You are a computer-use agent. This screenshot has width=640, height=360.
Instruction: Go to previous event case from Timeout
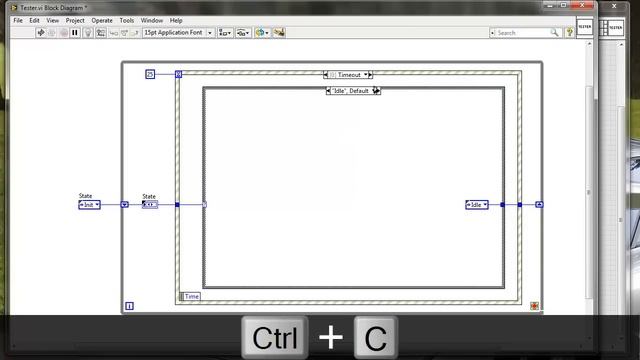click(x=326, y=75)
